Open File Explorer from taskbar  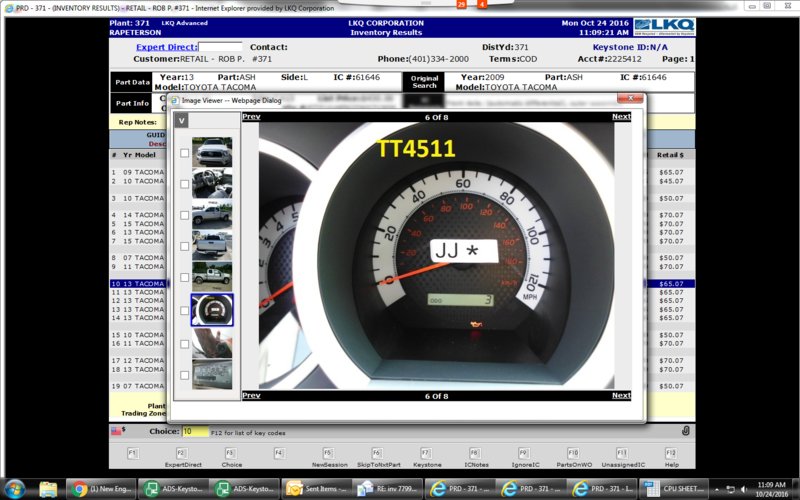[48, 489]
